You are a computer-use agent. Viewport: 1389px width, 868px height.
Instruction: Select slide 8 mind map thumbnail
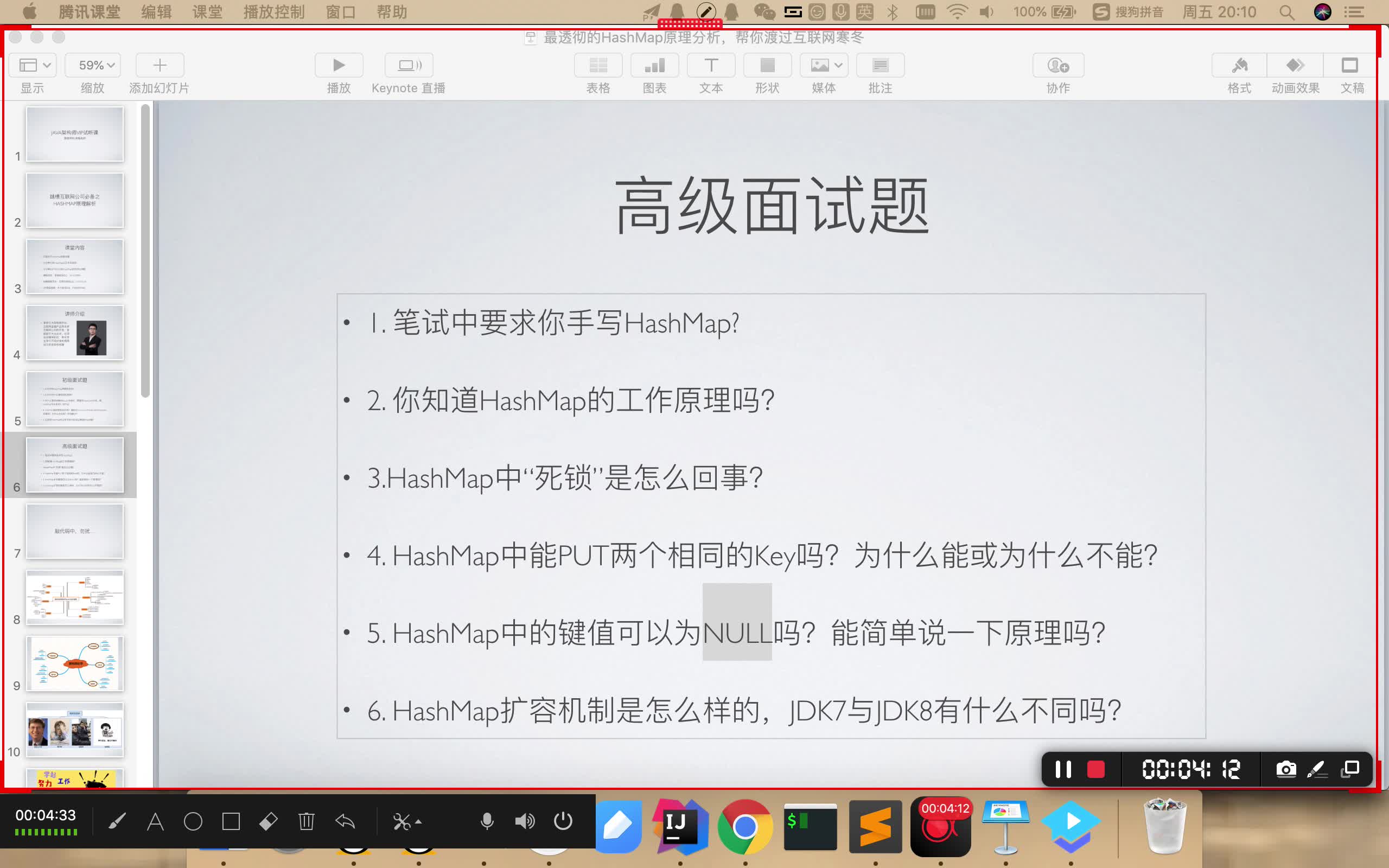point(75,597)
